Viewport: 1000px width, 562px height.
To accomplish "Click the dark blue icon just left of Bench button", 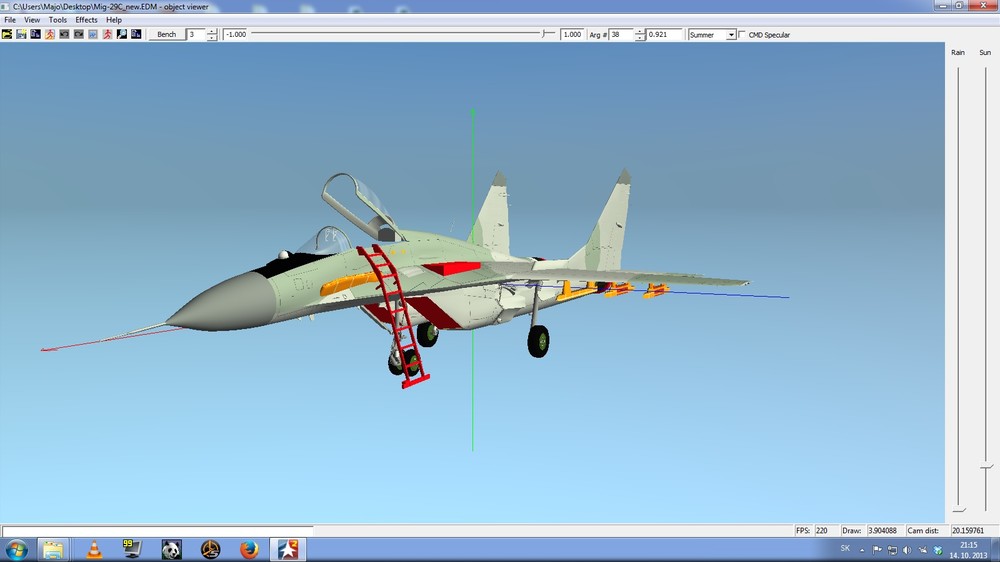I will click(x=136, y=34).
